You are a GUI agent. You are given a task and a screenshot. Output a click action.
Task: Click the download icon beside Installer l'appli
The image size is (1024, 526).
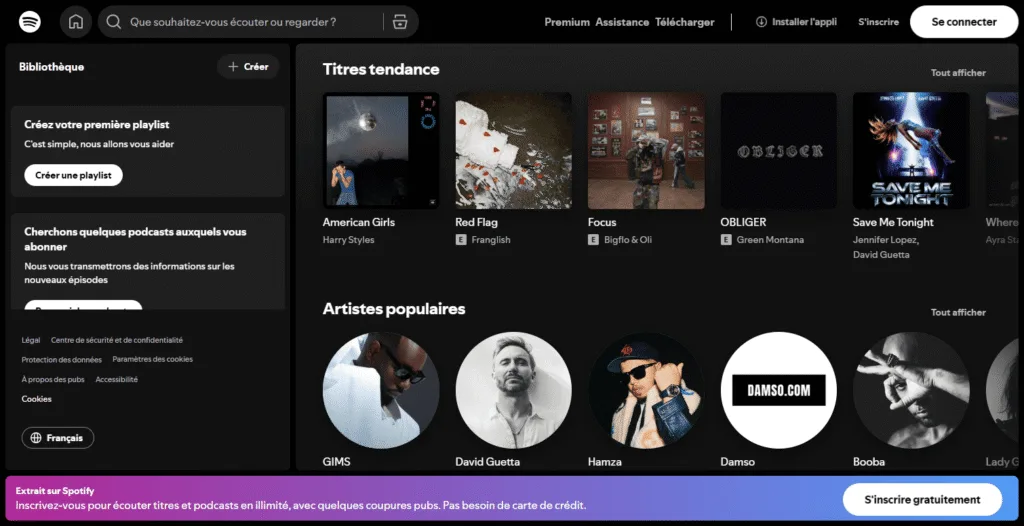761,22
